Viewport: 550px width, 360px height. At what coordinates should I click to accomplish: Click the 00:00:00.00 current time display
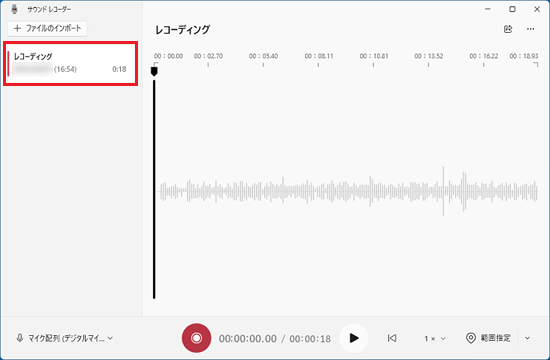[248, 339]
